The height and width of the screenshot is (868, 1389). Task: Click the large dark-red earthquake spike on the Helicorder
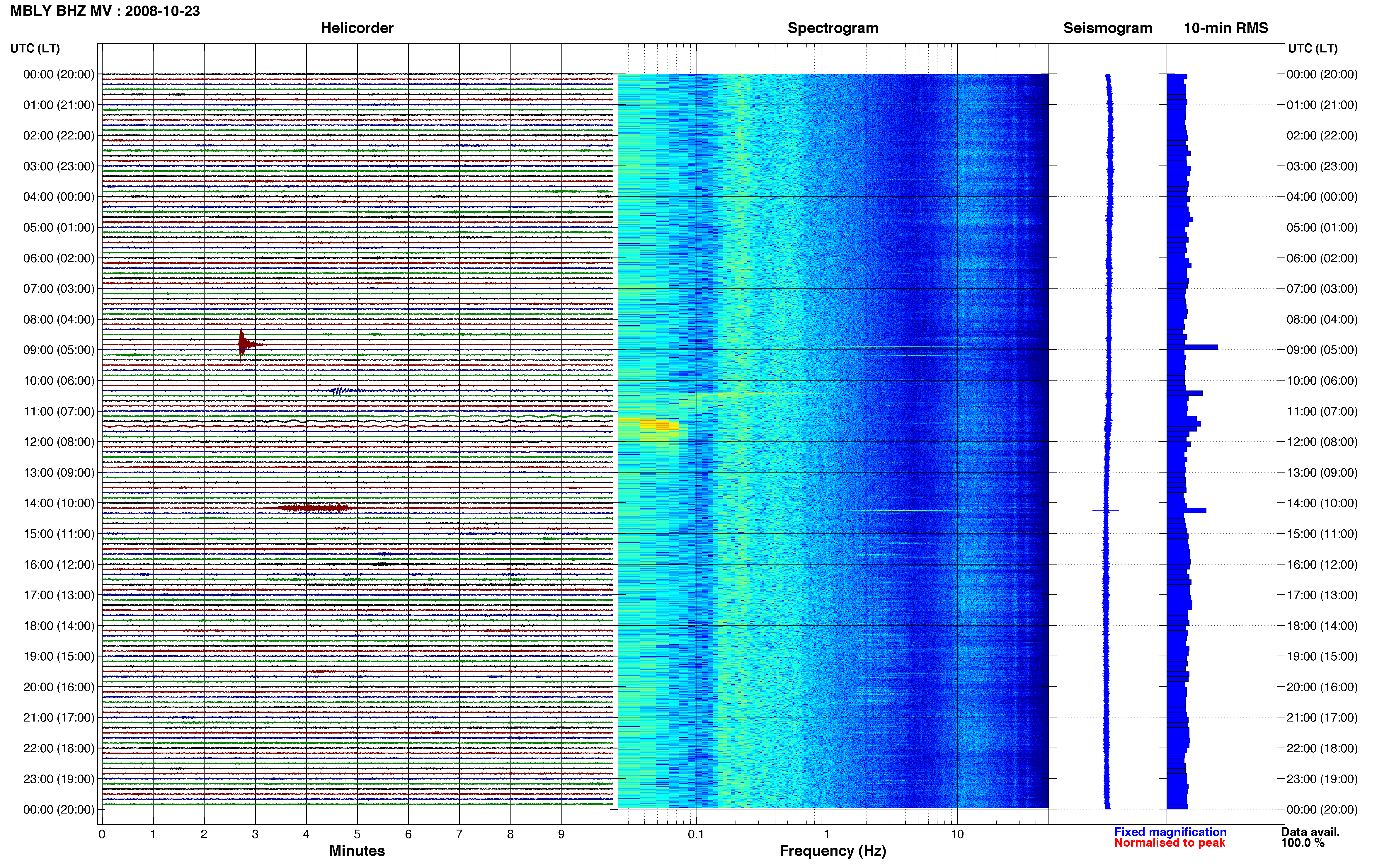pos(243,345)
